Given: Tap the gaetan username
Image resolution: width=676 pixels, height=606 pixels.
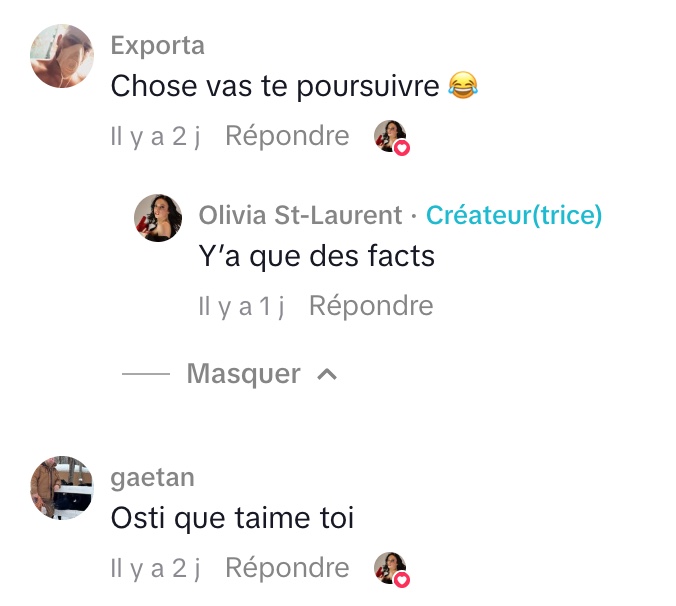Looking at the screenshot, I should (153, 478).
